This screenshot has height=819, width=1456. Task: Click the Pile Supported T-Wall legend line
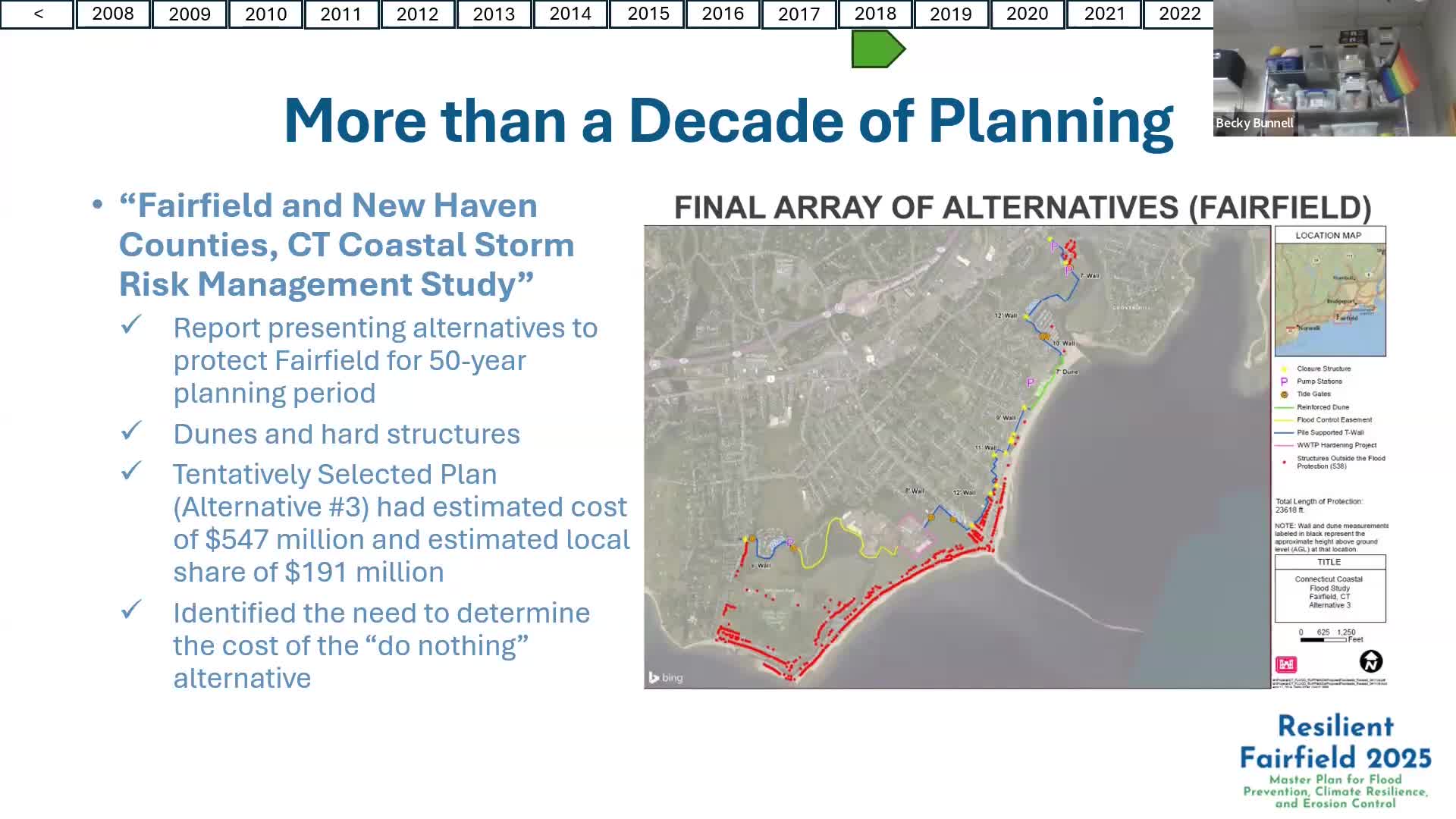pos(1284,433)
